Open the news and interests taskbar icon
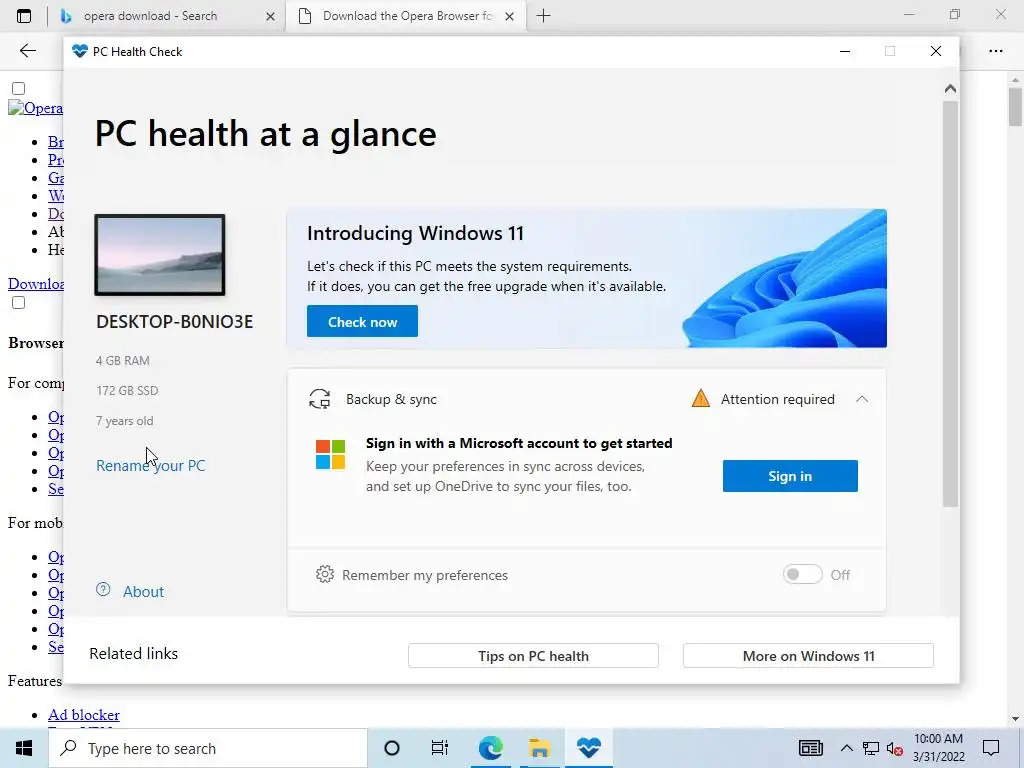The width and height of the screenshot is (1024, 768). point(810,748)
